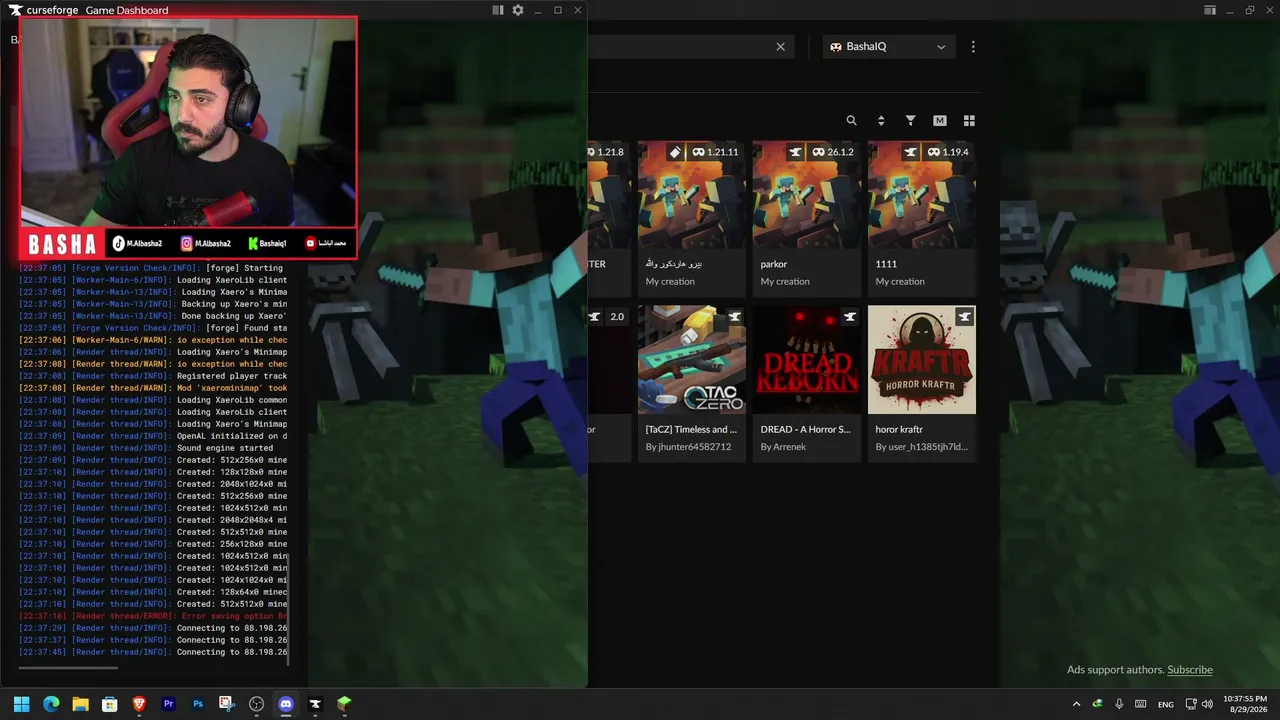
Task: Click the '1111' modpack title
Action: pyautogui.click(x=886, y=264)
